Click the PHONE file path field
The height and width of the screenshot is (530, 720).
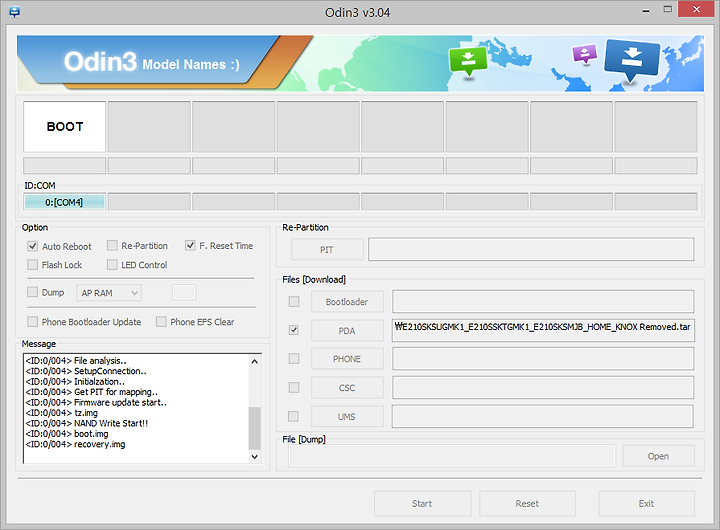pos(543,359)
